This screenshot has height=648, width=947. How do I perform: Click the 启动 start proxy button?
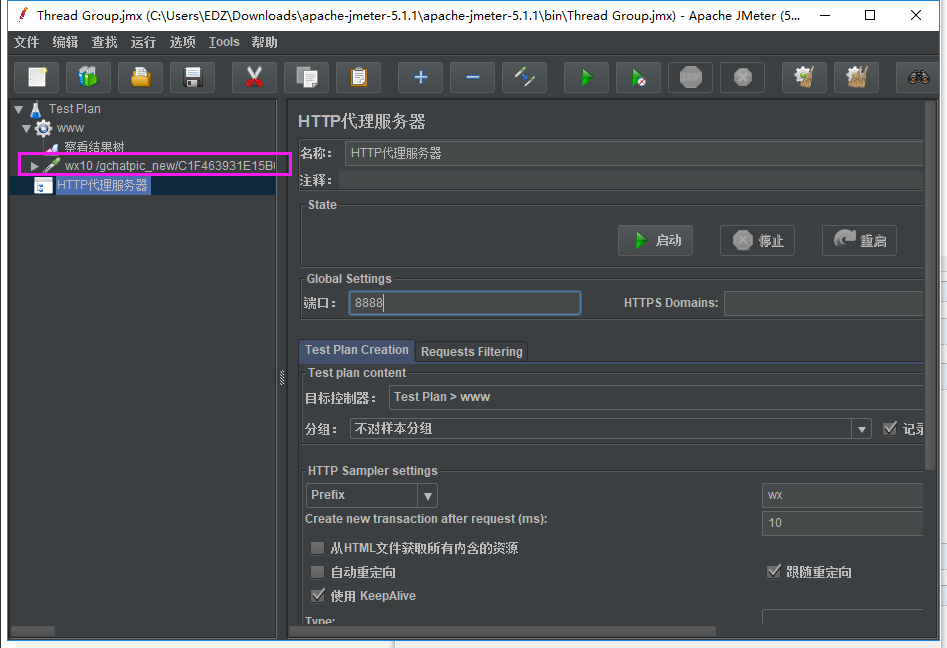point(655,240)
